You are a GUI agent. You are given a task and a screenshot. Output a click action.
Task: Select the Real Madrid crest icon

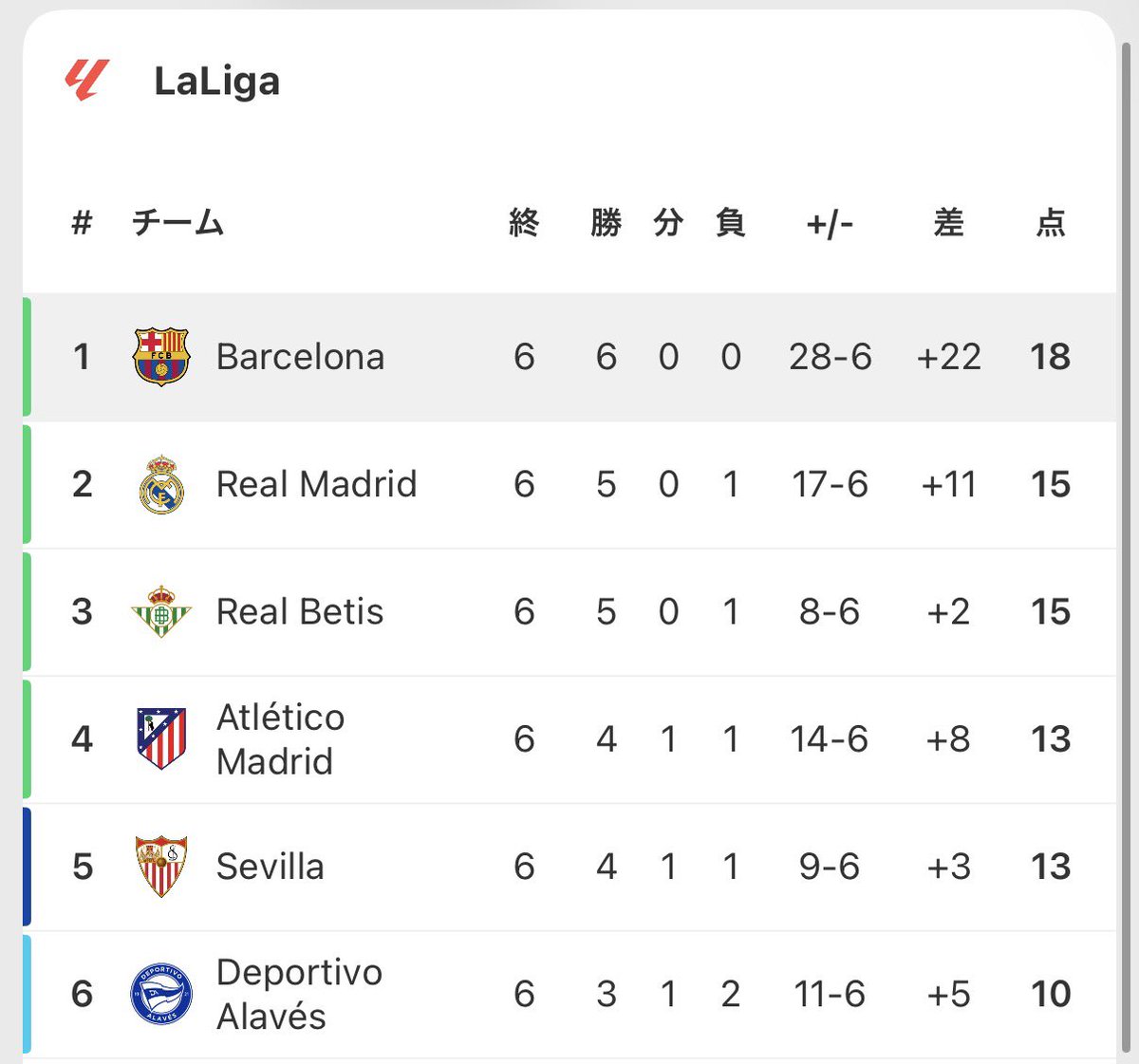[161, 484]
